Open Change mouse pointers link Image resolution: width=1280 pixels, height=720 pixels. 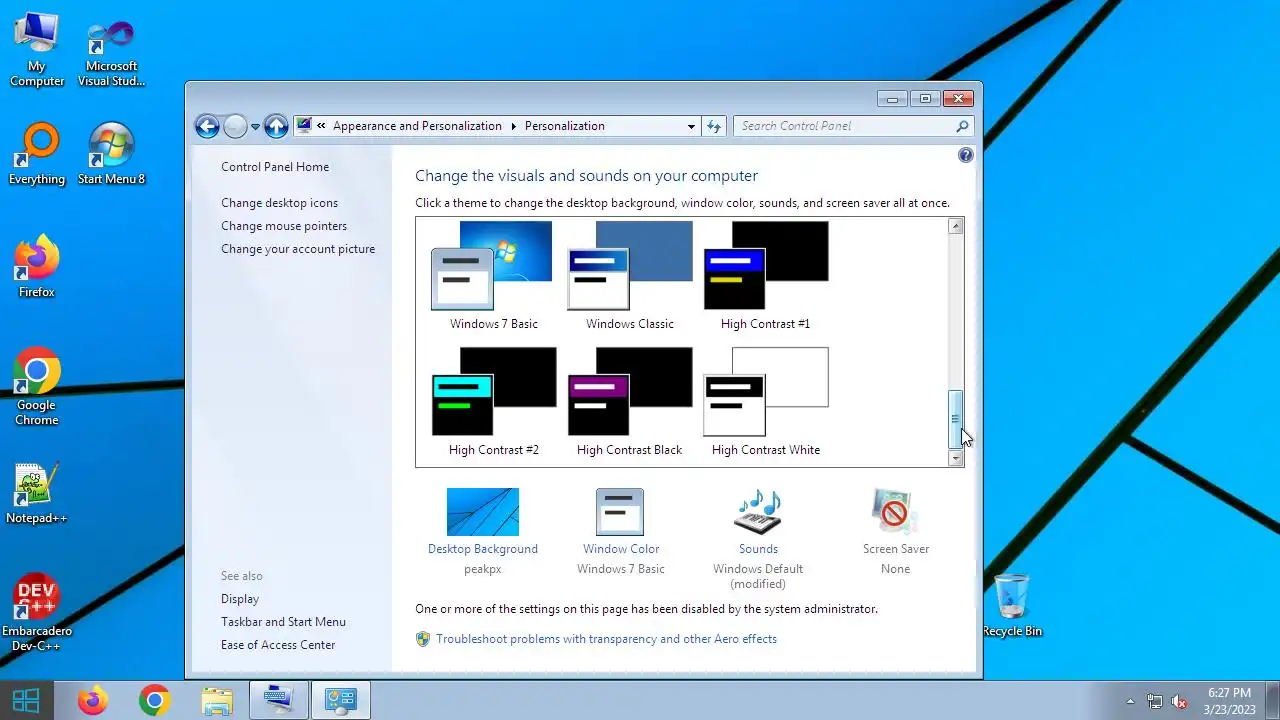pos(284,226)
